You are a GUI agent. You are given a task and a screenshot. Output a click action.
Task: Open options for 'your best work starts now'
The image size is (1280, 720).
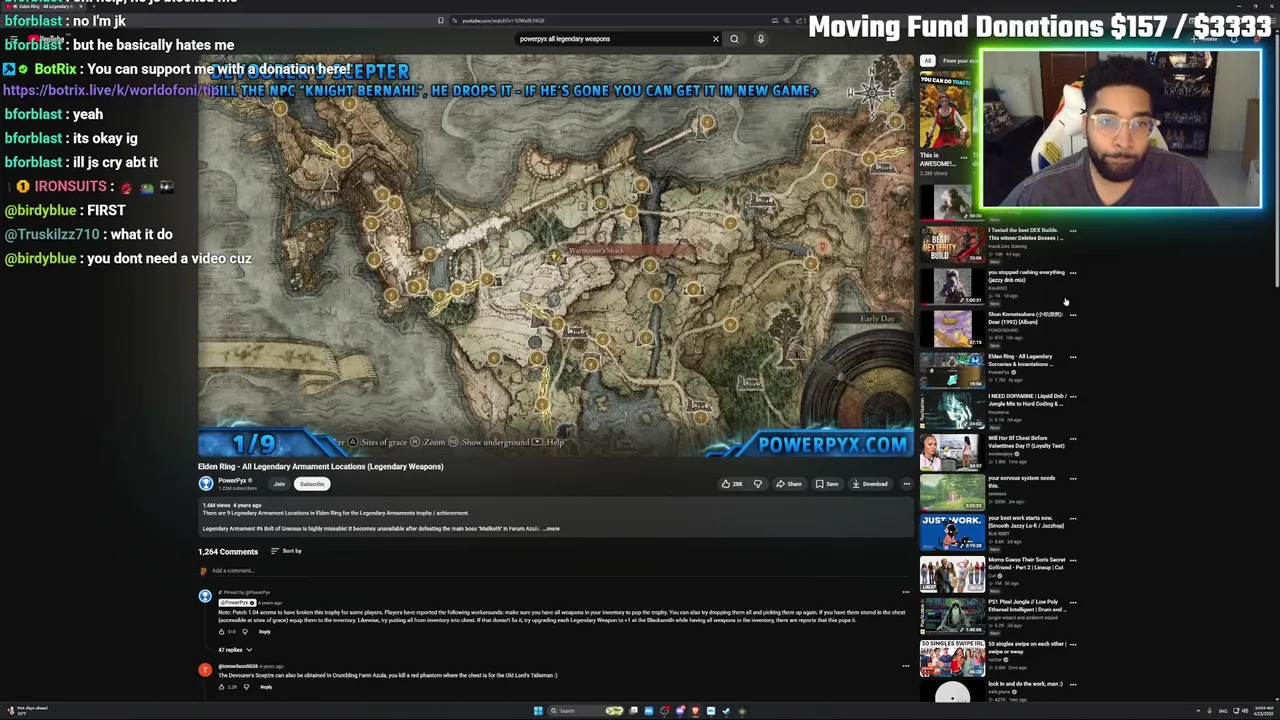click(1073, 519)
